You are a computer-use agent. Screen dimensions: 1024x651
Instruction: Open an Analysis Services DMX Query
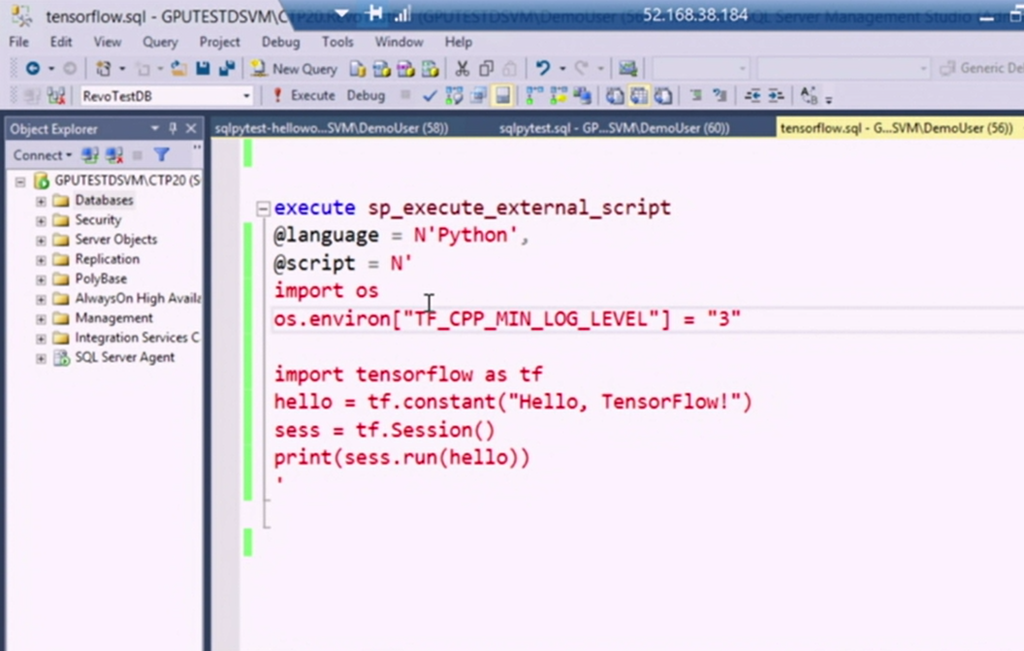tap(406, 68)
